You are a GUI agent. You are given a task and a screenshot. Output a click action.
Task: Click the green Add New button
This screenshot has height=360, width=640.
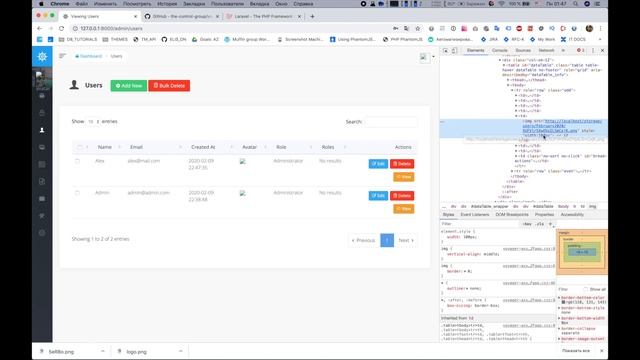pyautogui.click(x=129, y=86)
